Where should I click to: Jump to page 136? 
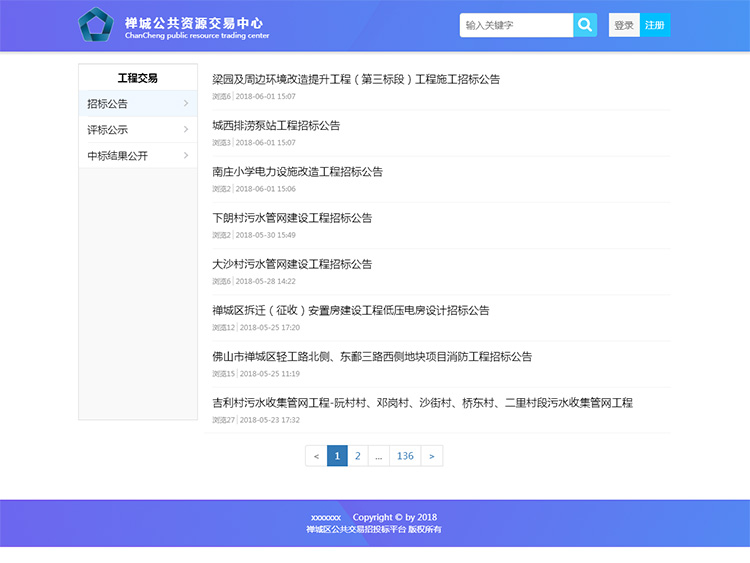coord(405,456)
